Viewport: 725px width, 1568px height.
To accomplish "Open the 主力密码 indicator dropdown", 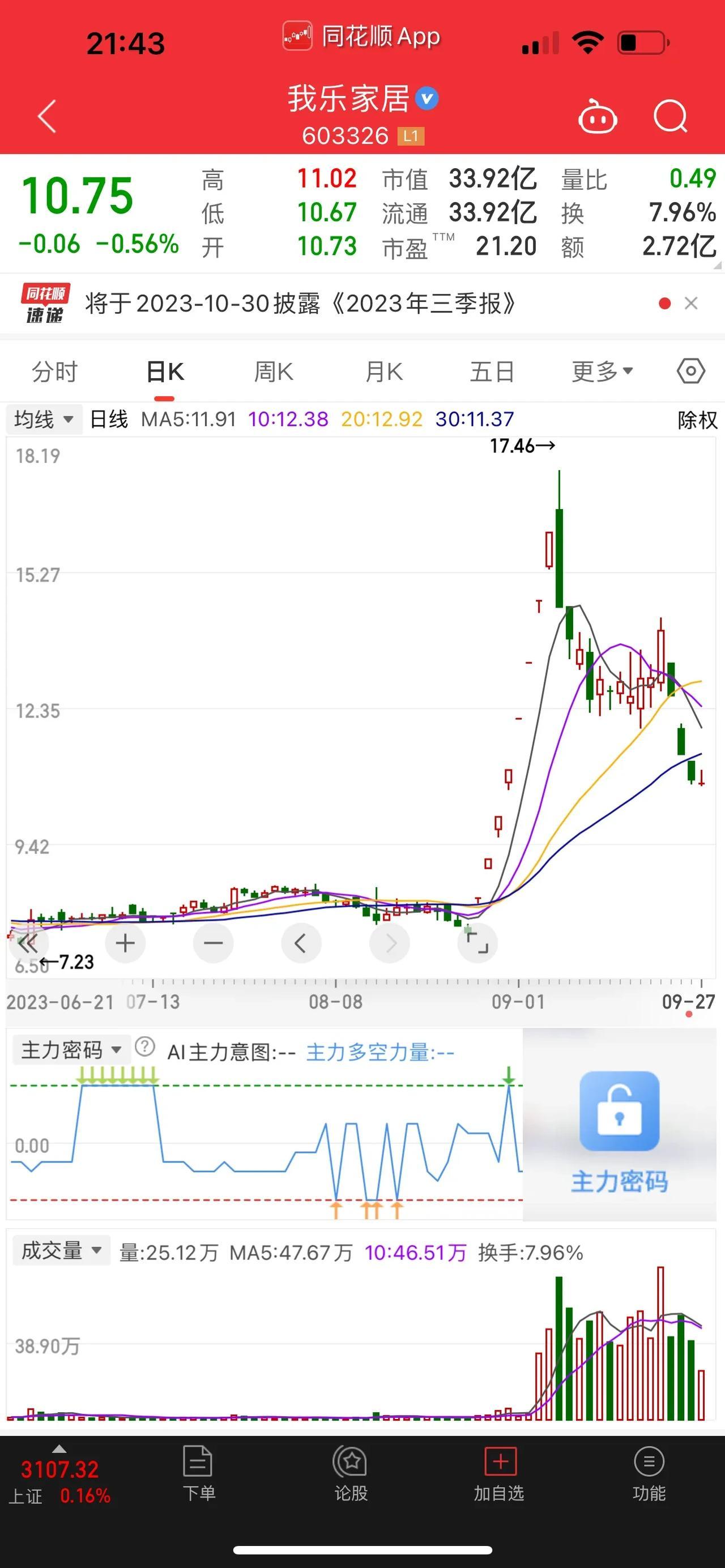I will [x=71, y=1050].
